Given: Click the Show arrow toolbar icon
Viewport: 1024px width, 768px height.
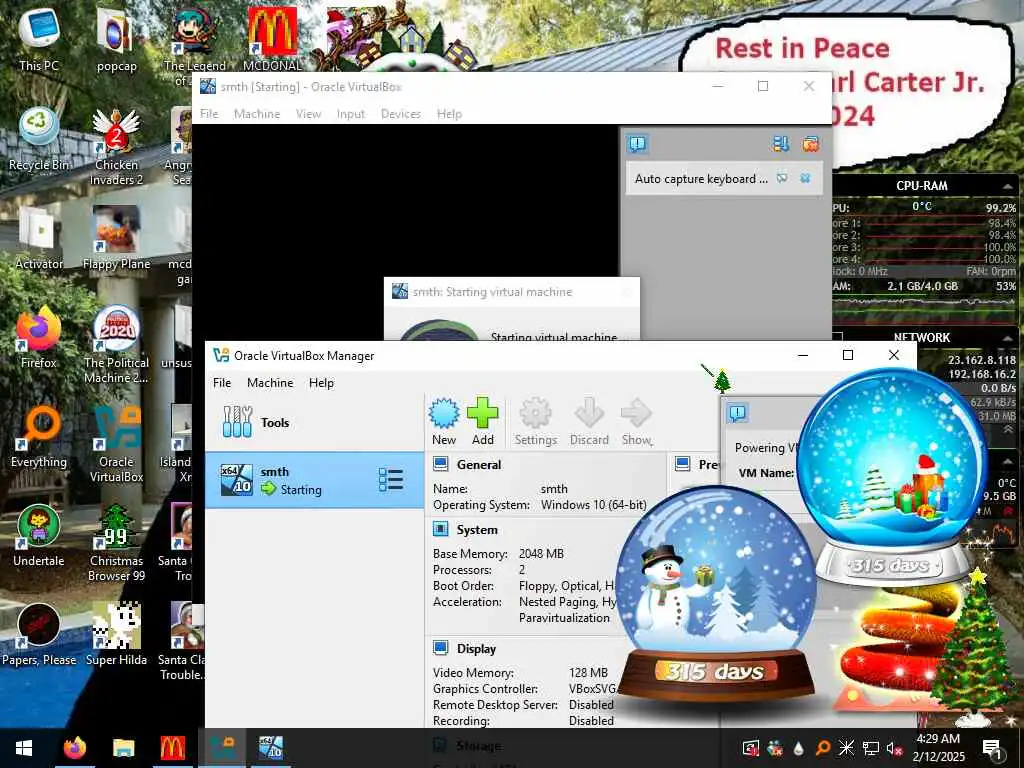Looking at the screenshot, I should [x=636, y=422].
